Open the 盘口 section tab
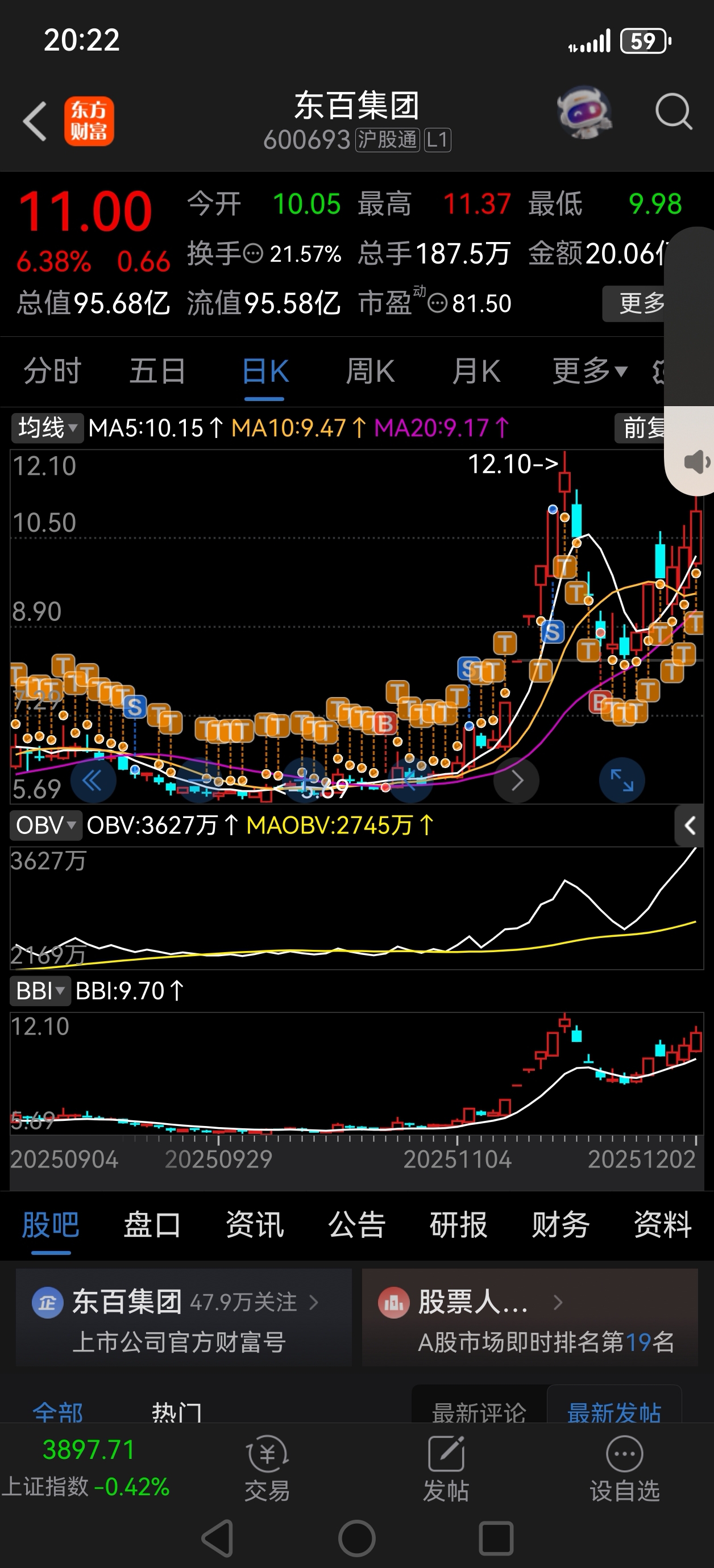The height and width of the screenshot is (1568, 714). pos(152,1225)
